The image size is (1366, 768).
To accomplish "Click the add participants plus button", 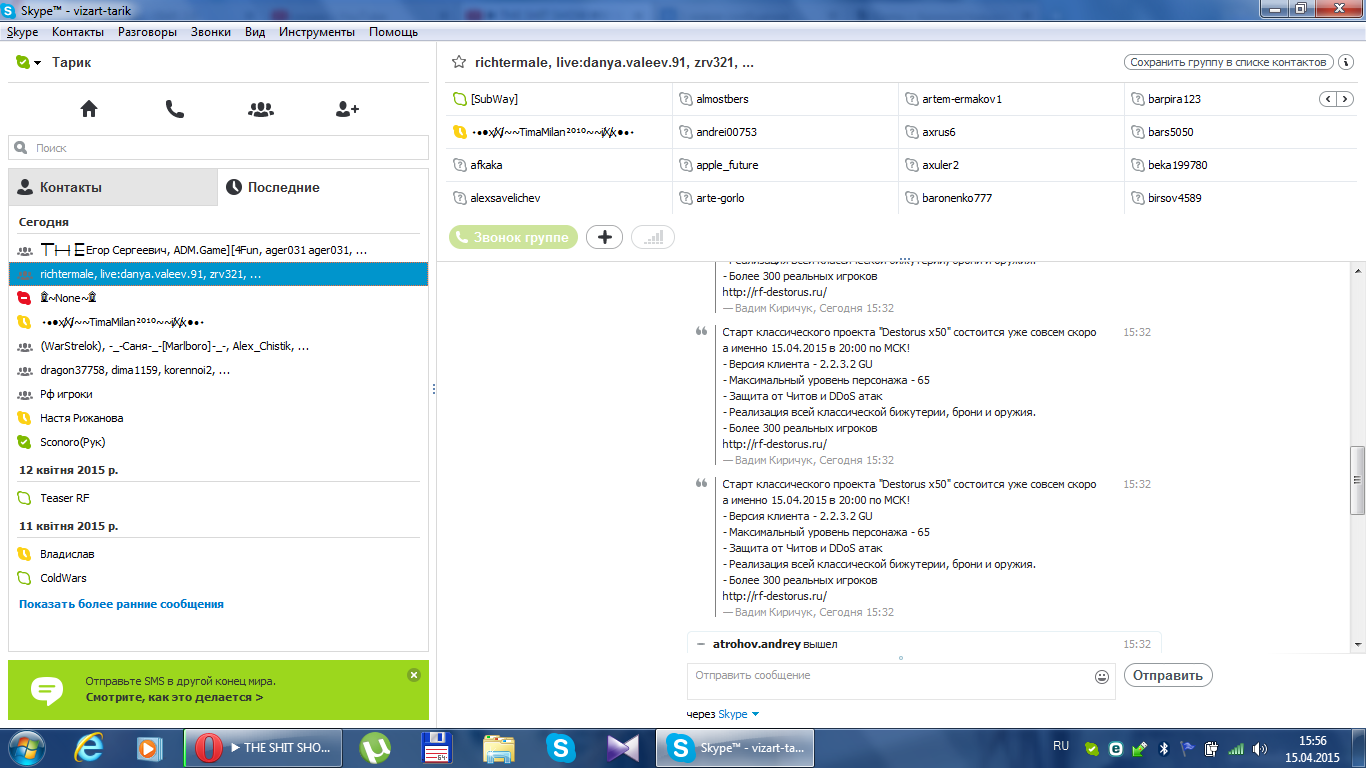I will [x=604, y=237].
